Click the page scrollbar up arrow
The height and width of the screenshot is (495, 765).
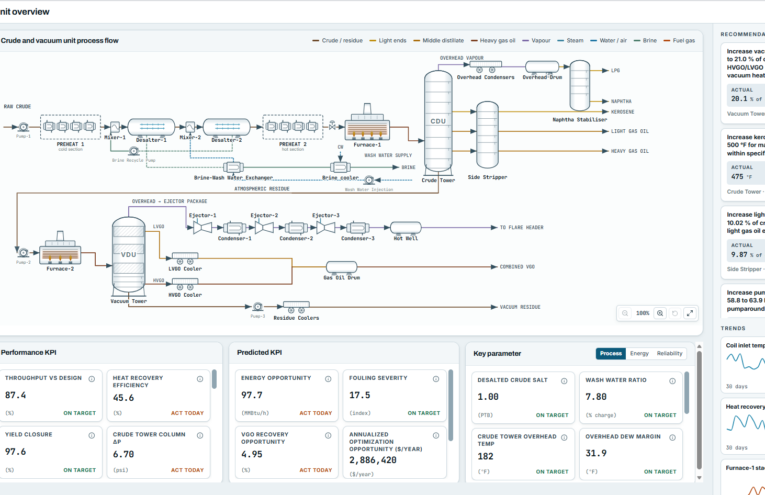(699, 346)
